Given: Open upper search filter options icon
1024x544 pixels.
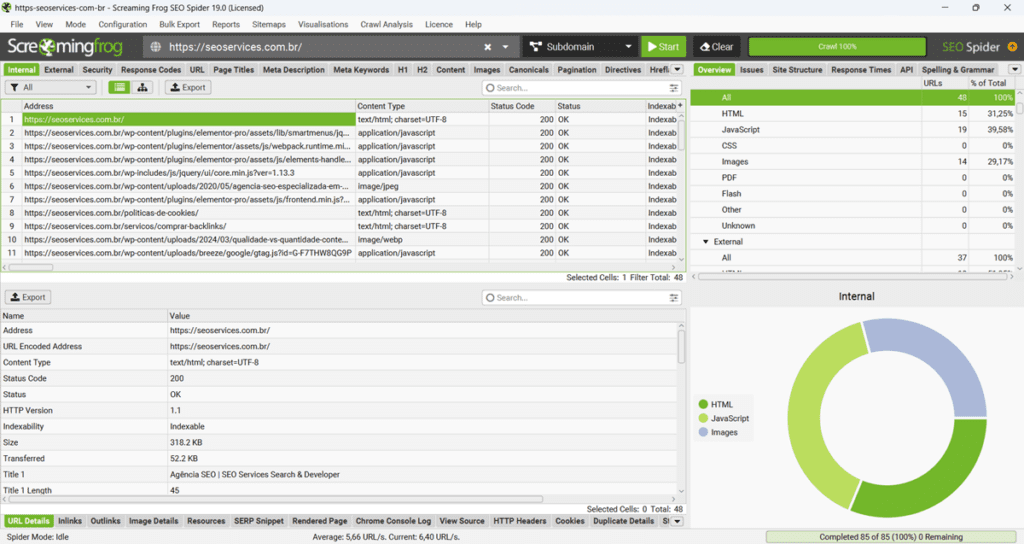Looking at the screenshot, I should click(673, 88).
